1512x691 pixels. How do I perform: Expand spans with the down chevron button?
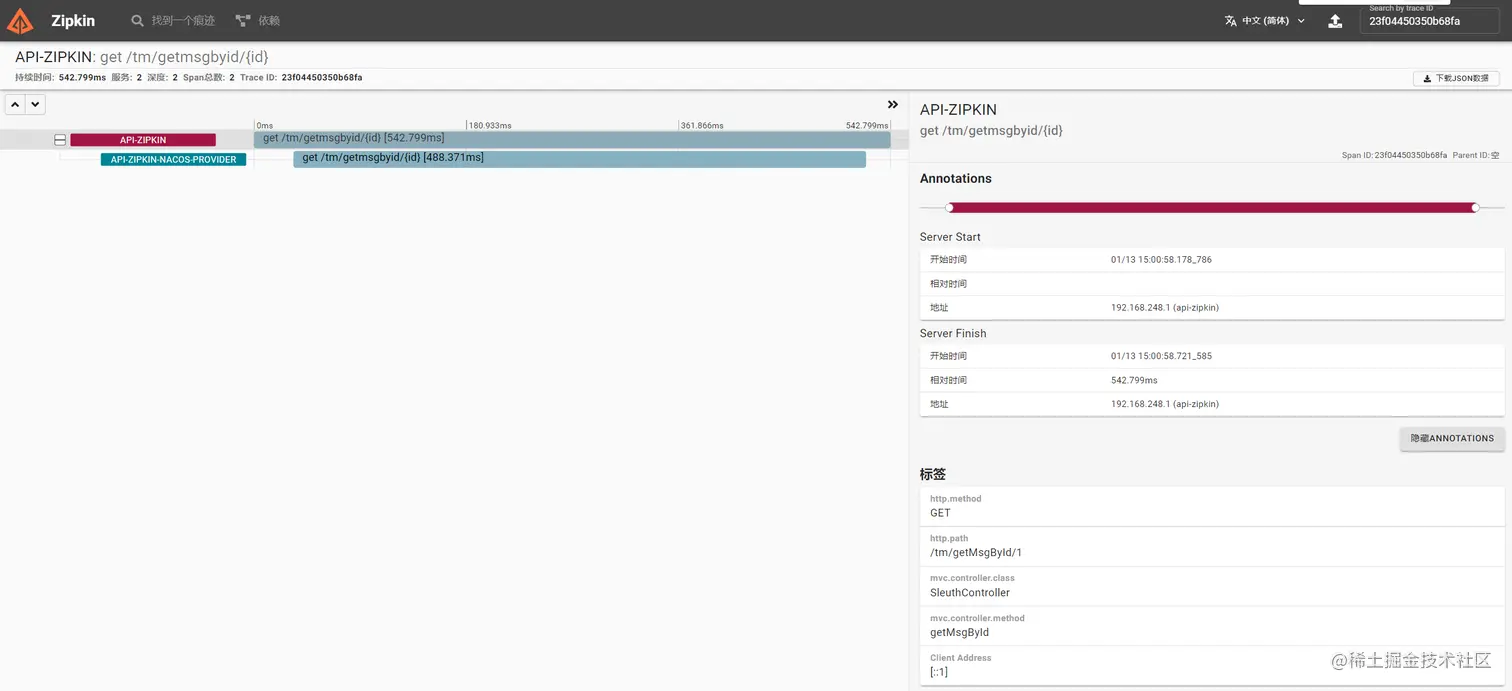click(35, 104)
